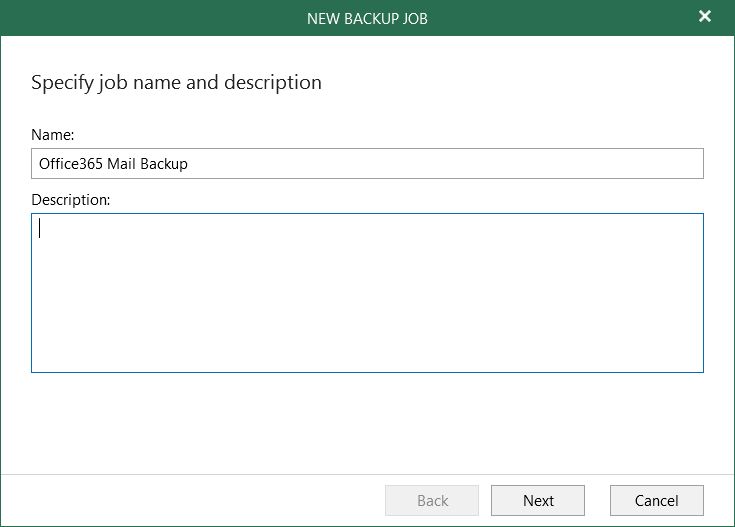
Task: Close the New Backup Job dialog
Action: [x=705, y=17]
